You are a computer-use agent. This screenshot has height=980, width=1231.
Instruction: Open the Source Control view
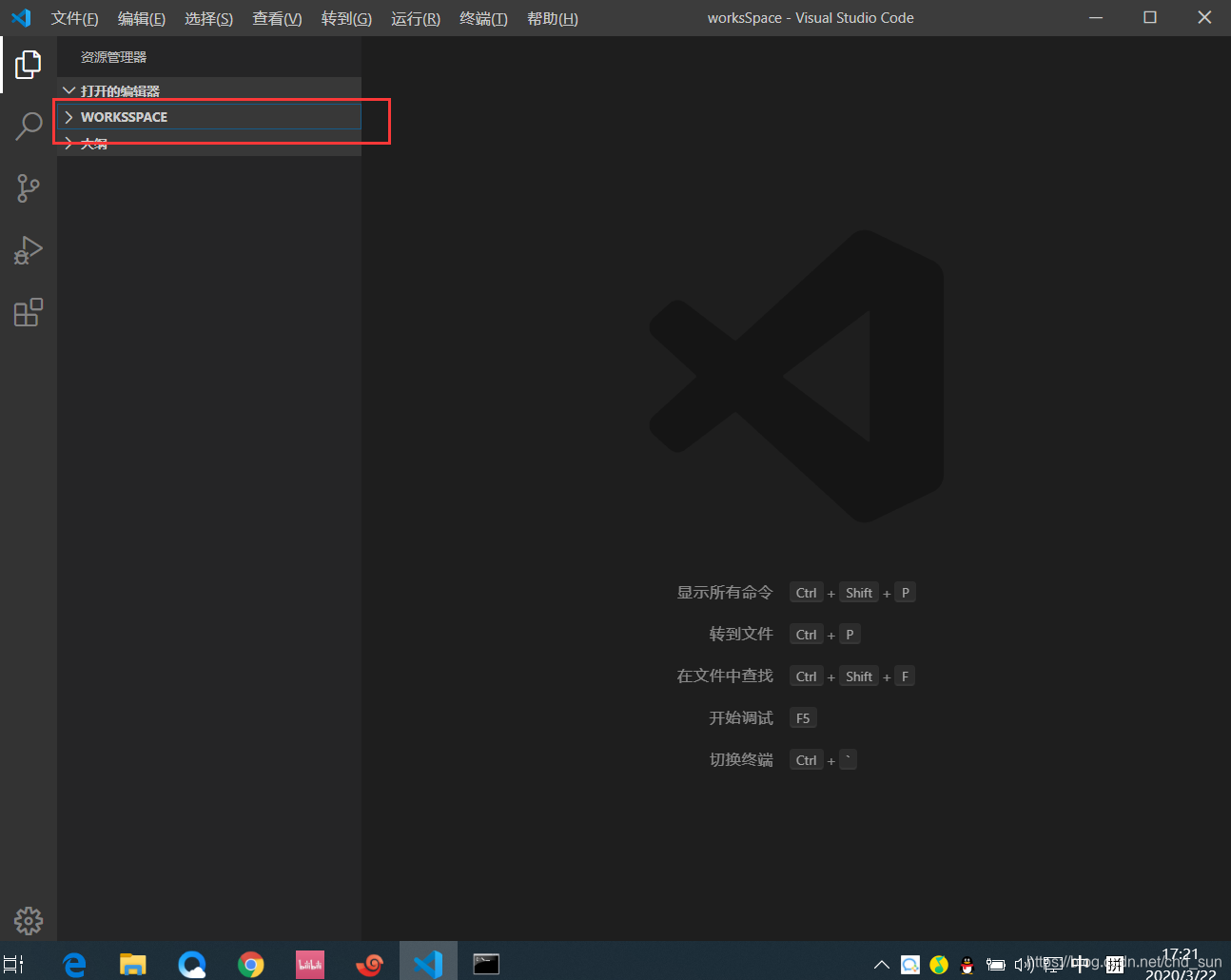(29, 188)
